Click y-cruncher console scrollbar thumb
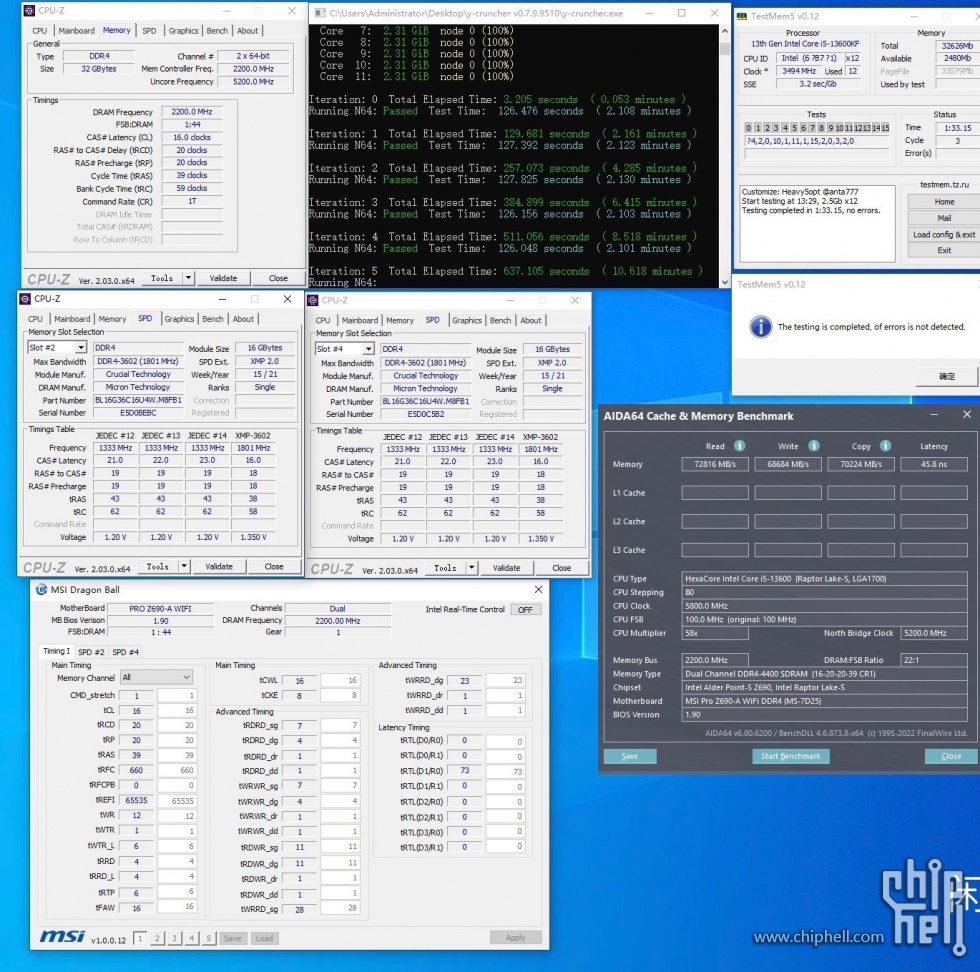The height and width of the screenshot is (972, 980). click(x=724, y=48)
